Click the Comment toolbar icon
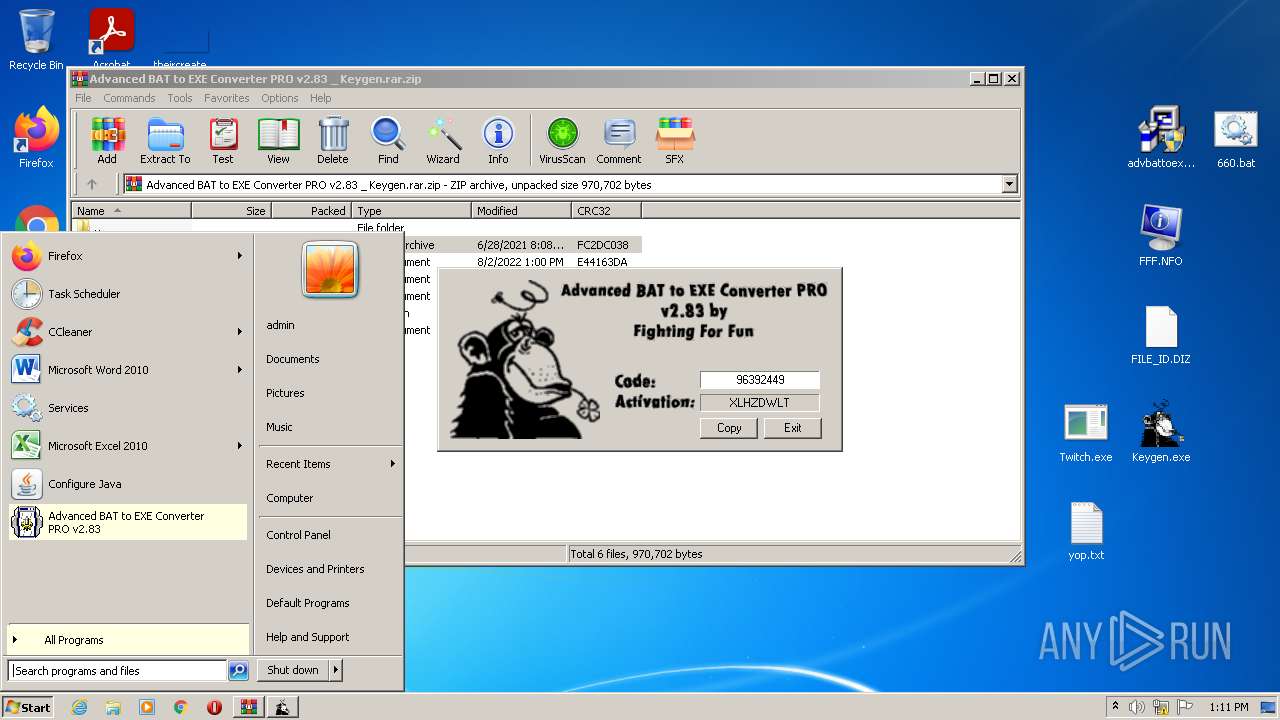The height and width of the screenshot is (720, 1280). click(619, 141)
